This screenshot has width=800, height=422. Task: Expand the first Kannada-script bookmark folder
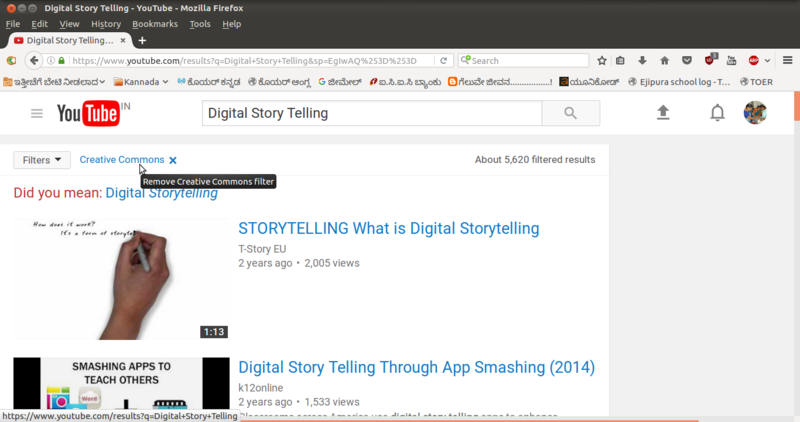tap(54, 82)
